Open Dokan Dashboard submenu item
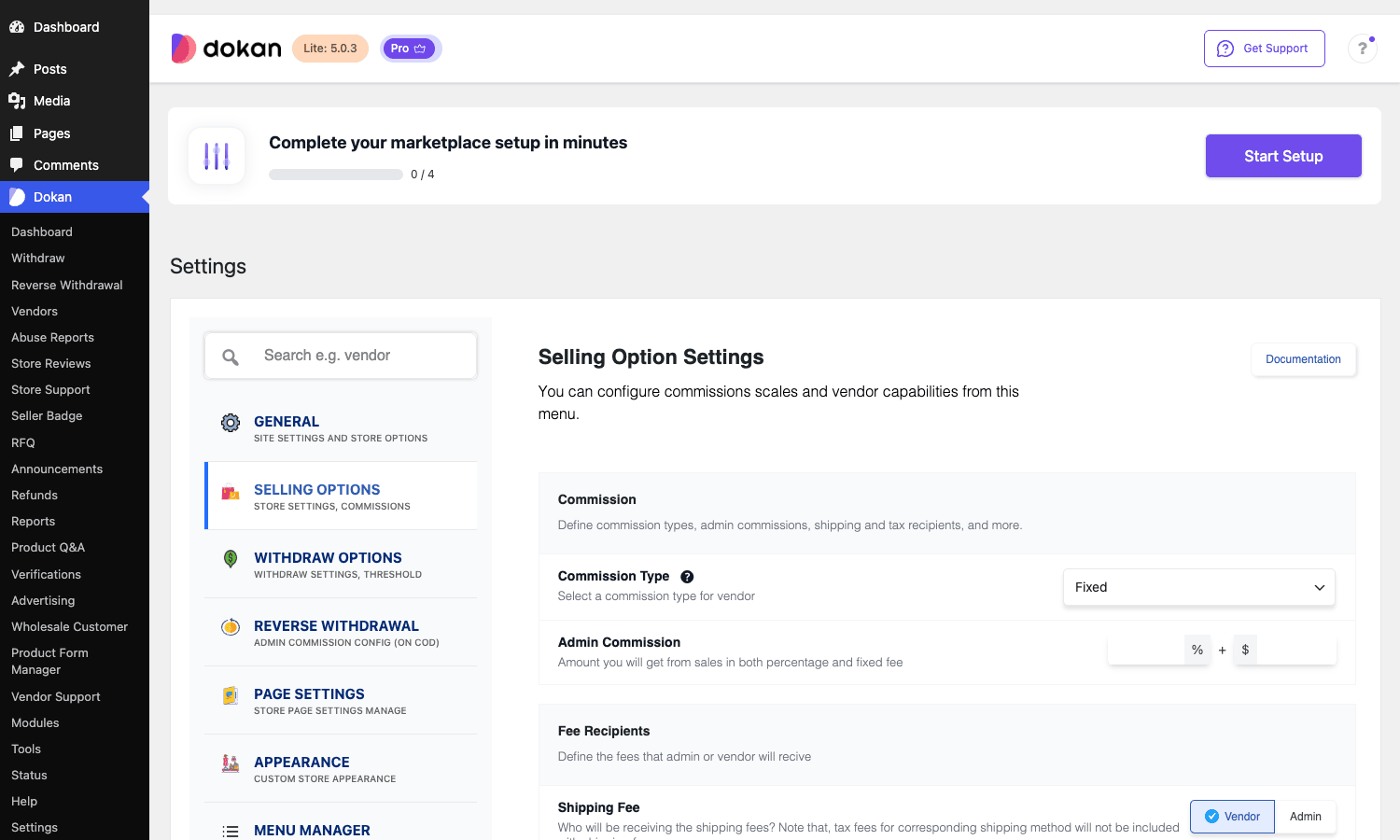 pyautogui.click(x=42, y=232)
